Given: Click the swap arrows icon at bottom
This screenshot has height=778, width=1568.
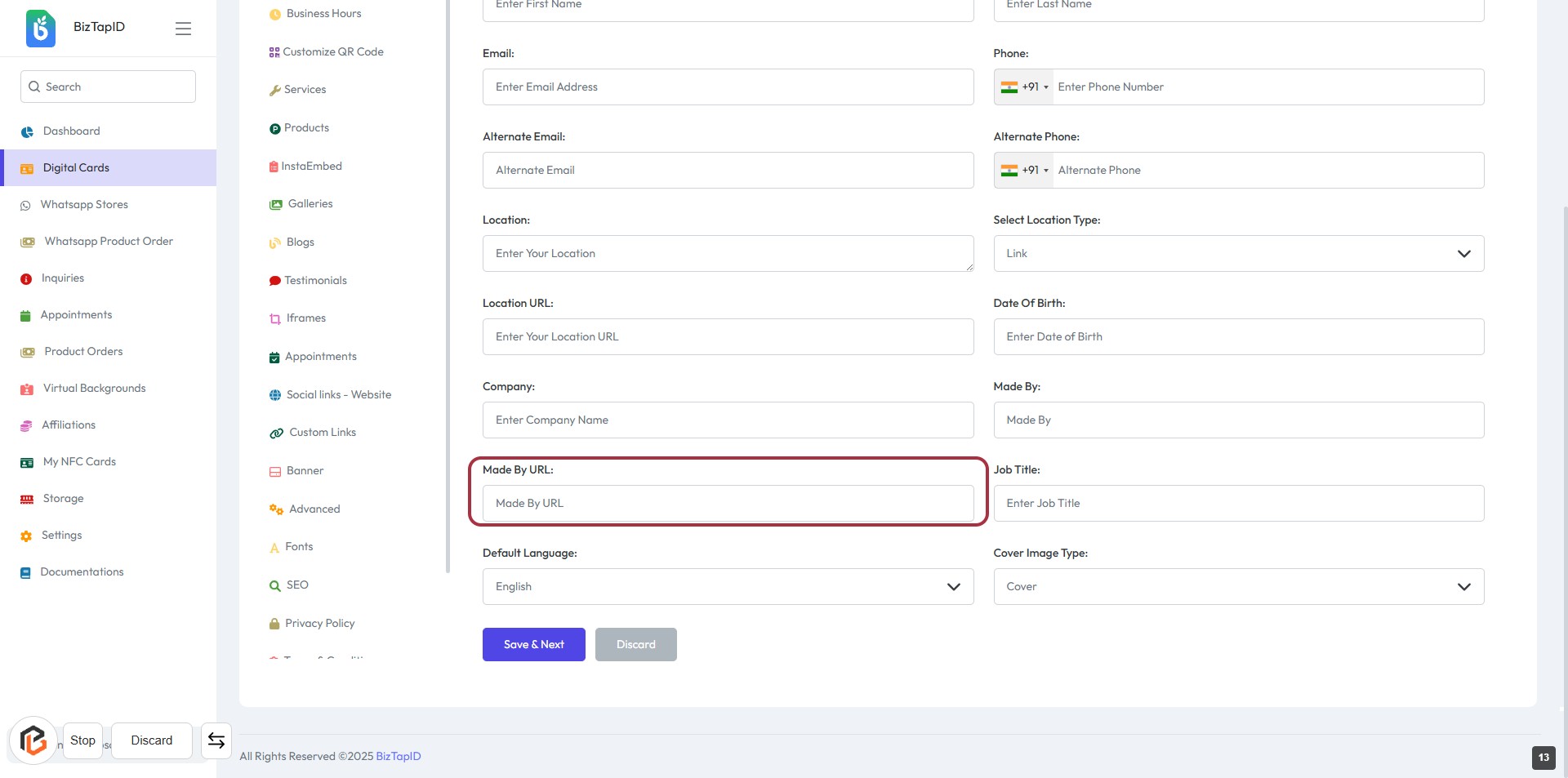Looking at the screenshot, I should [216, 740].
